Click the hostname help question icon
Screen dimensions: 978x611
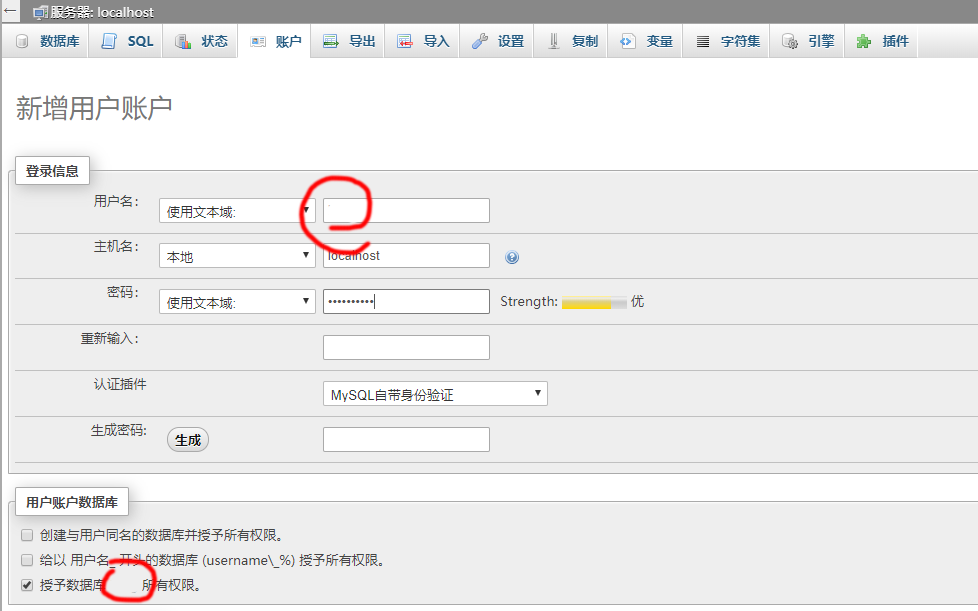[x=512, y=257]
